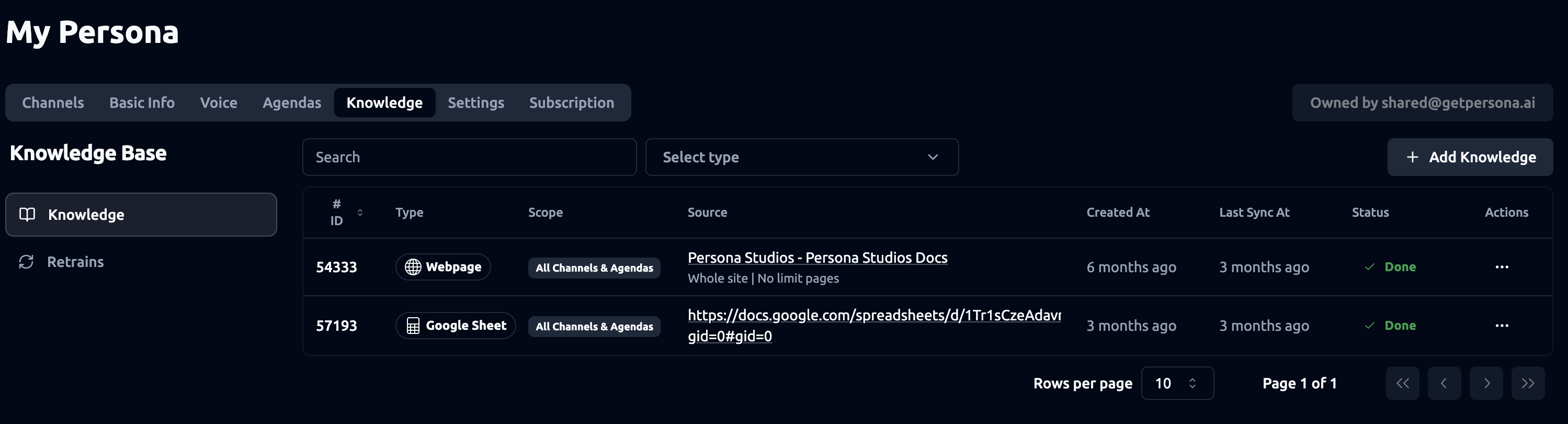Go to the first page arrow

click(1402, 383)
